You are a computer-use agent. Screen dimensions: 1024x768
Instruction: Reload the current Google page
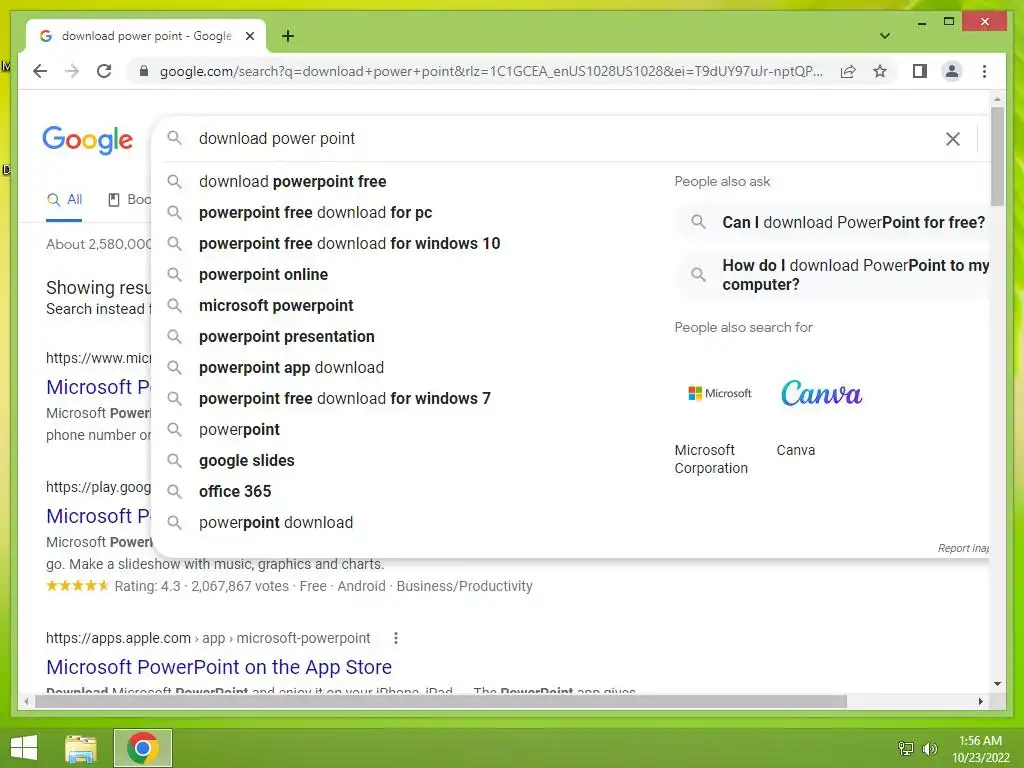pos(104,71)
